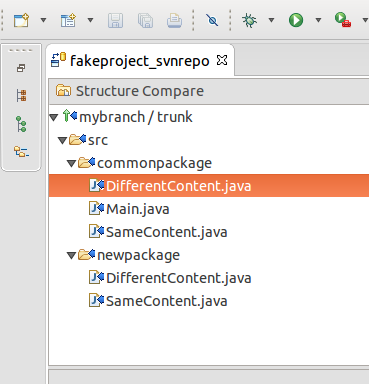
Task: Click the Print toolbar icon
Action: (x=174, y=21)
